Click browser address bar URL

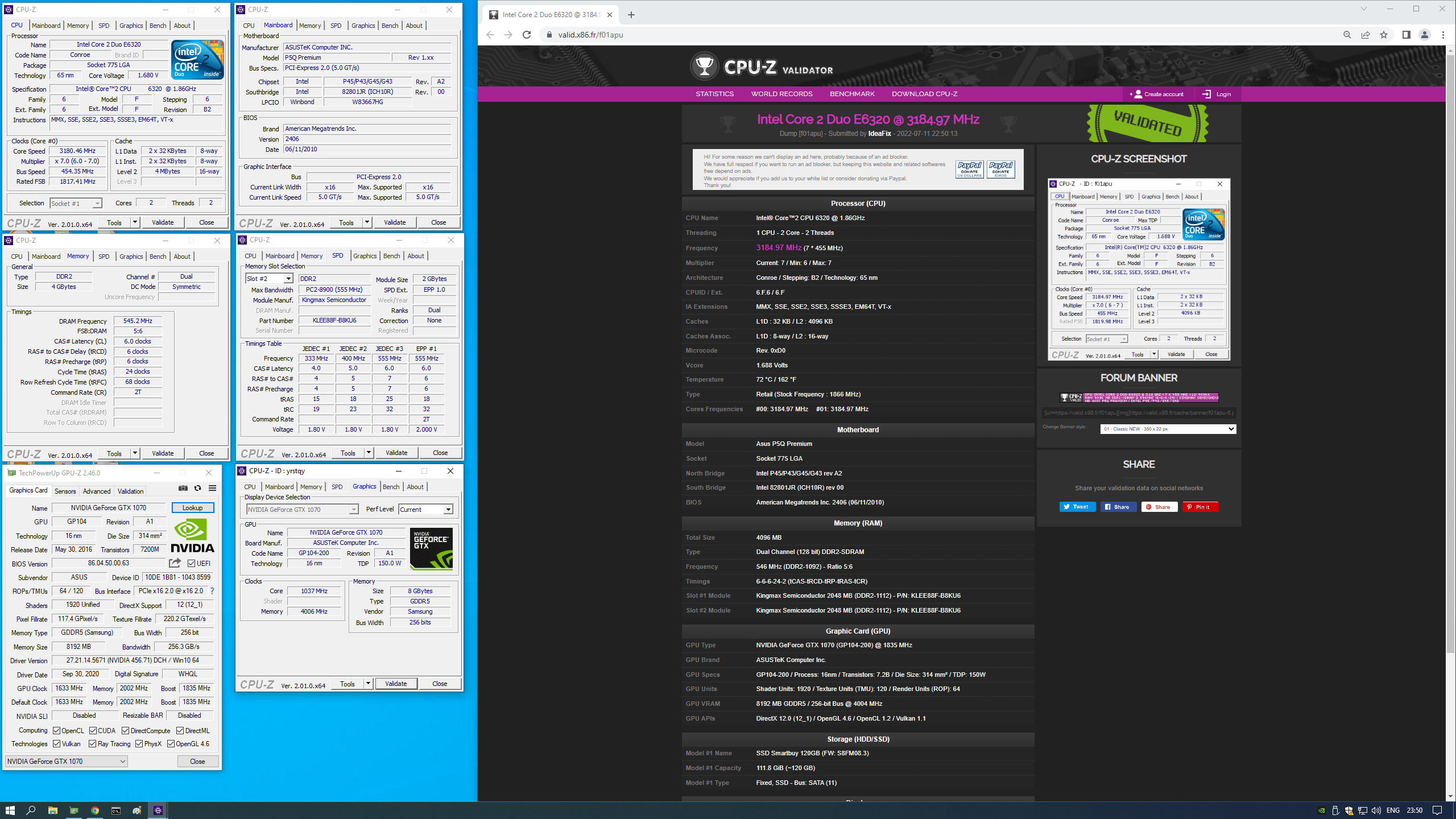click(x=590, y=35)
